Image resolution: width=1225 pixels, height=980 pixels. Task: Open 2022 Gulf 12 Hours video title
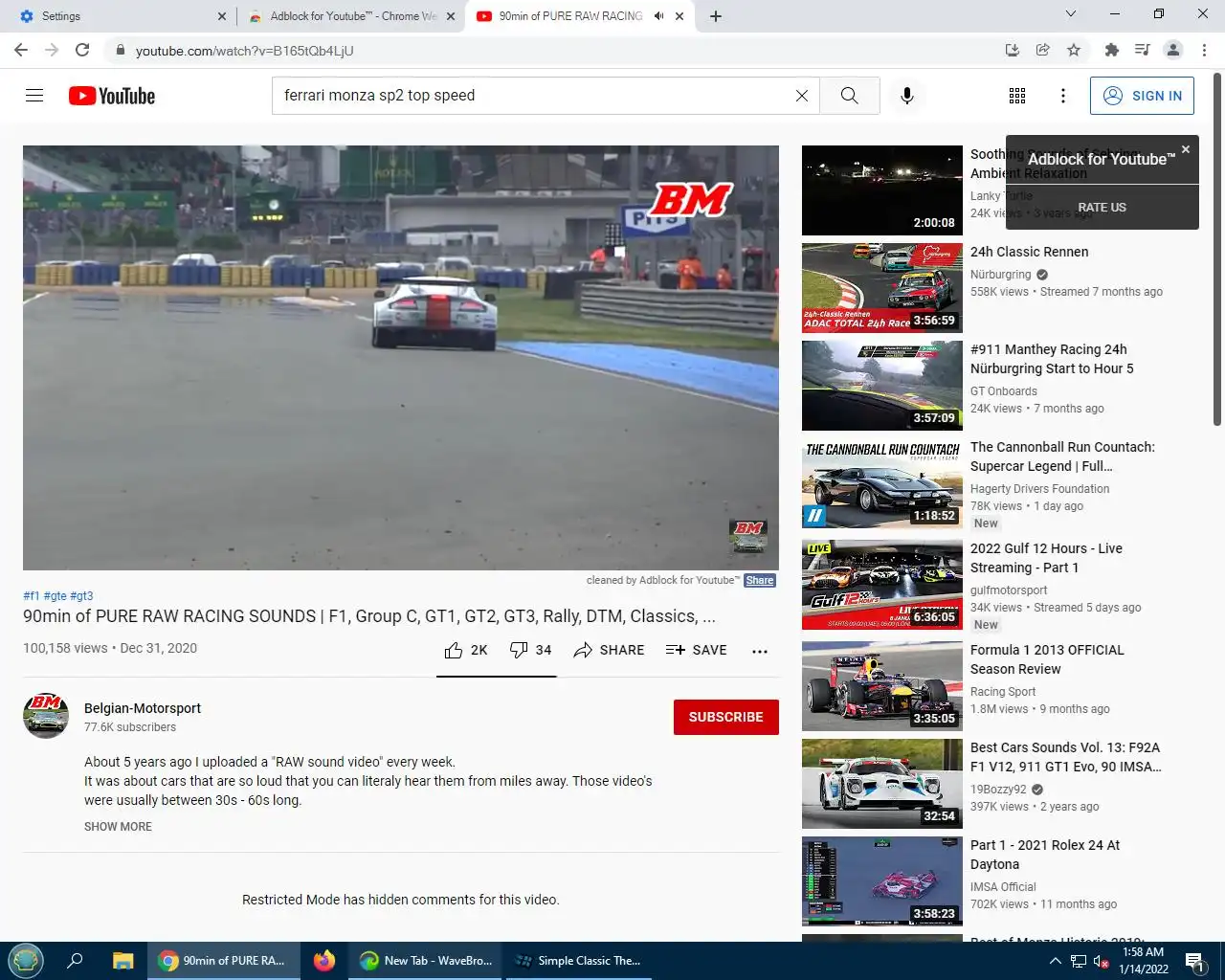pos(1046,558)
